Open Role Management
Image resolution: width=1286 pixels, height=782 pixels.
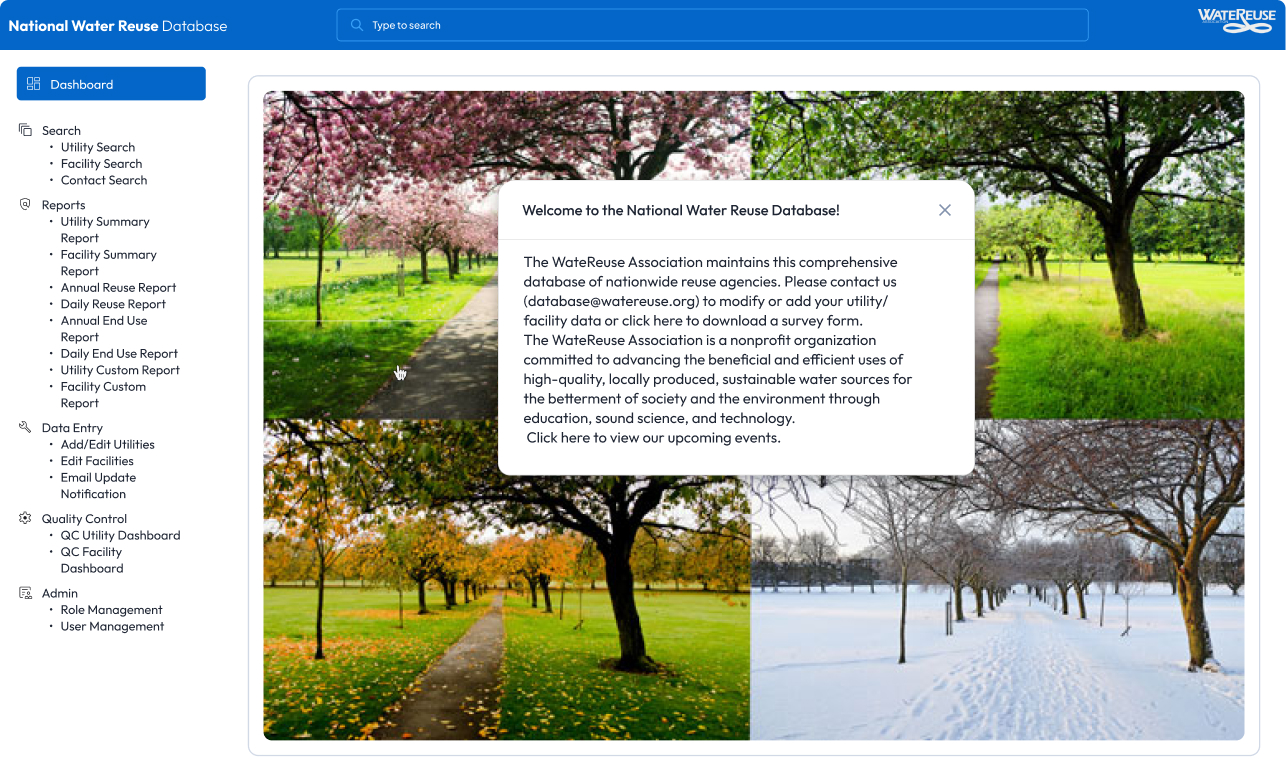coord(111,610)
